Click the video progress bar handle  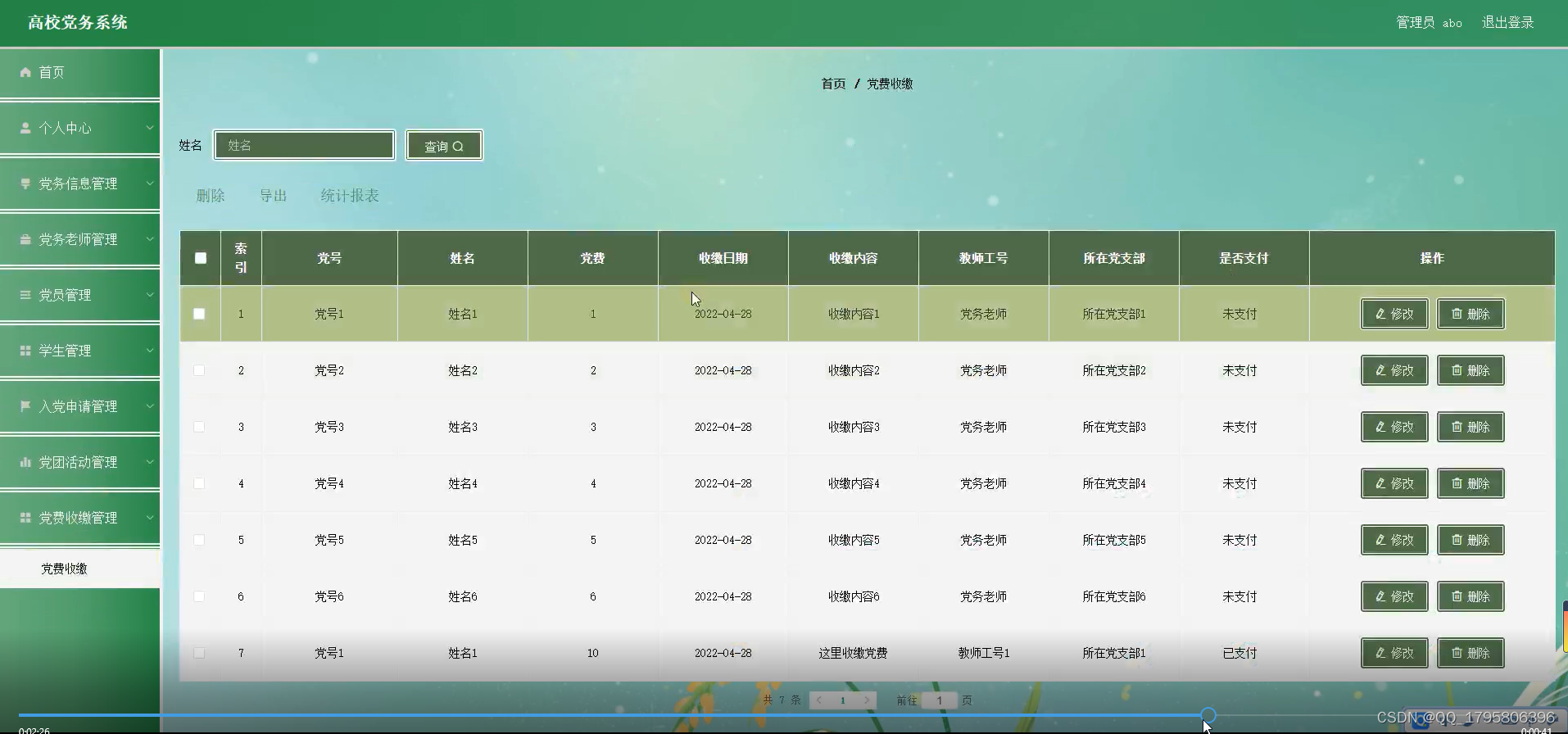point(1208,715)
